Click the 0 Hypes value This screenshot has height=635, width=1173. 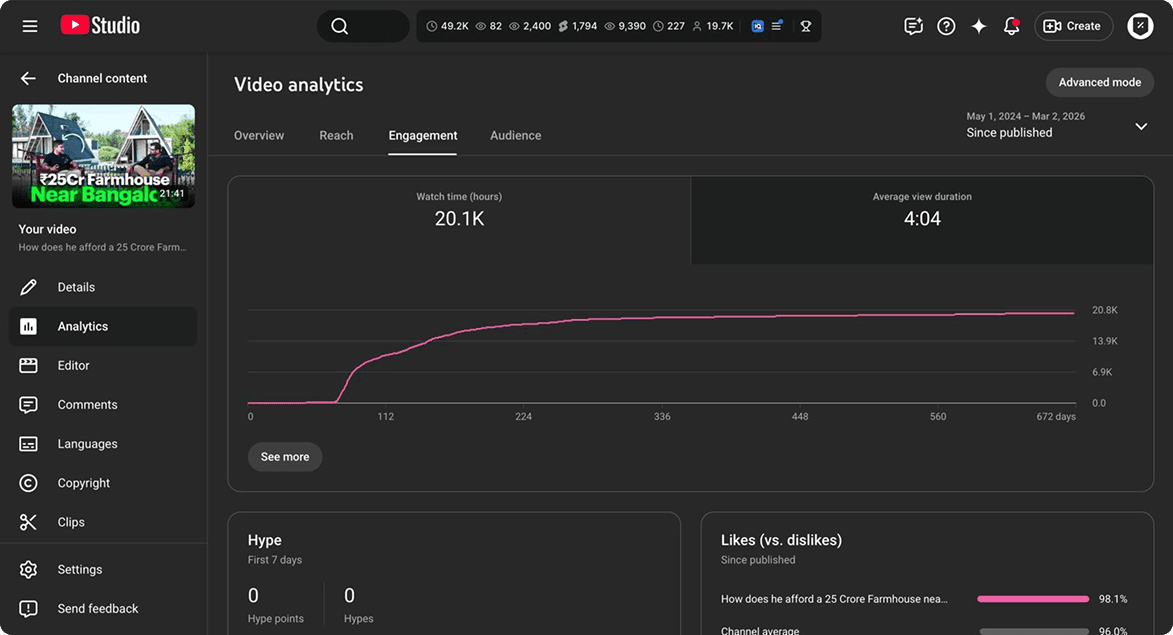coord(349,595)
